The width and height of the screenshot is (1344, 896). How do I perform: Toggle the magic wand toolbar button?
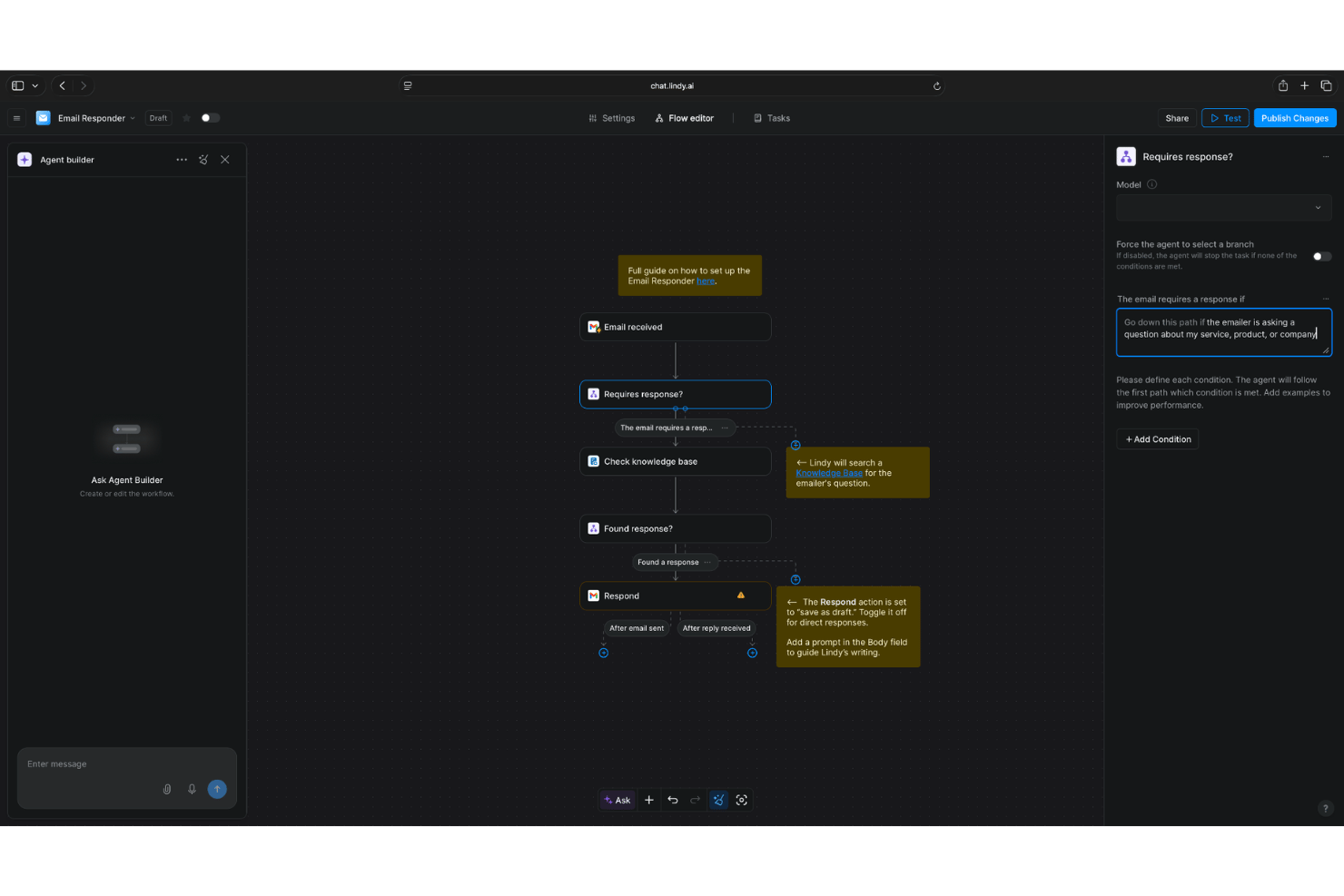[718, 800]
